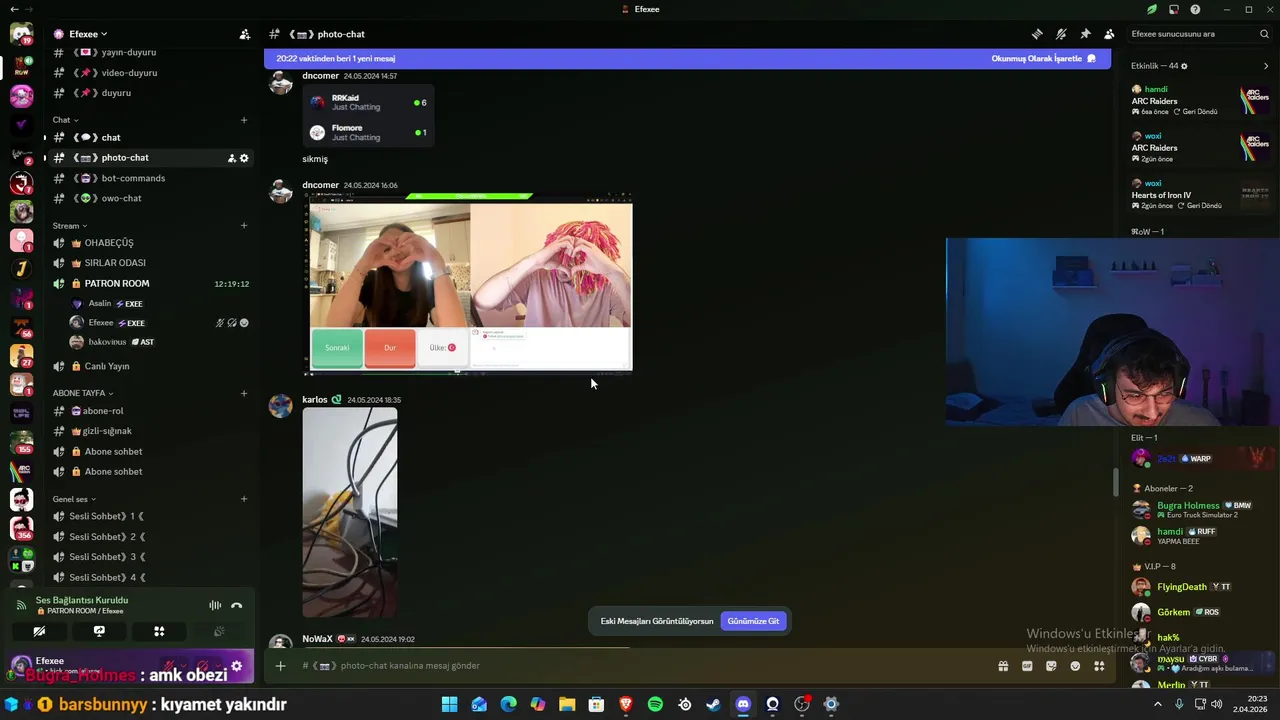Click user Asalin in PATRON ROOM
This screenshot has width=1280, height=720.
(x=99, y=303)
